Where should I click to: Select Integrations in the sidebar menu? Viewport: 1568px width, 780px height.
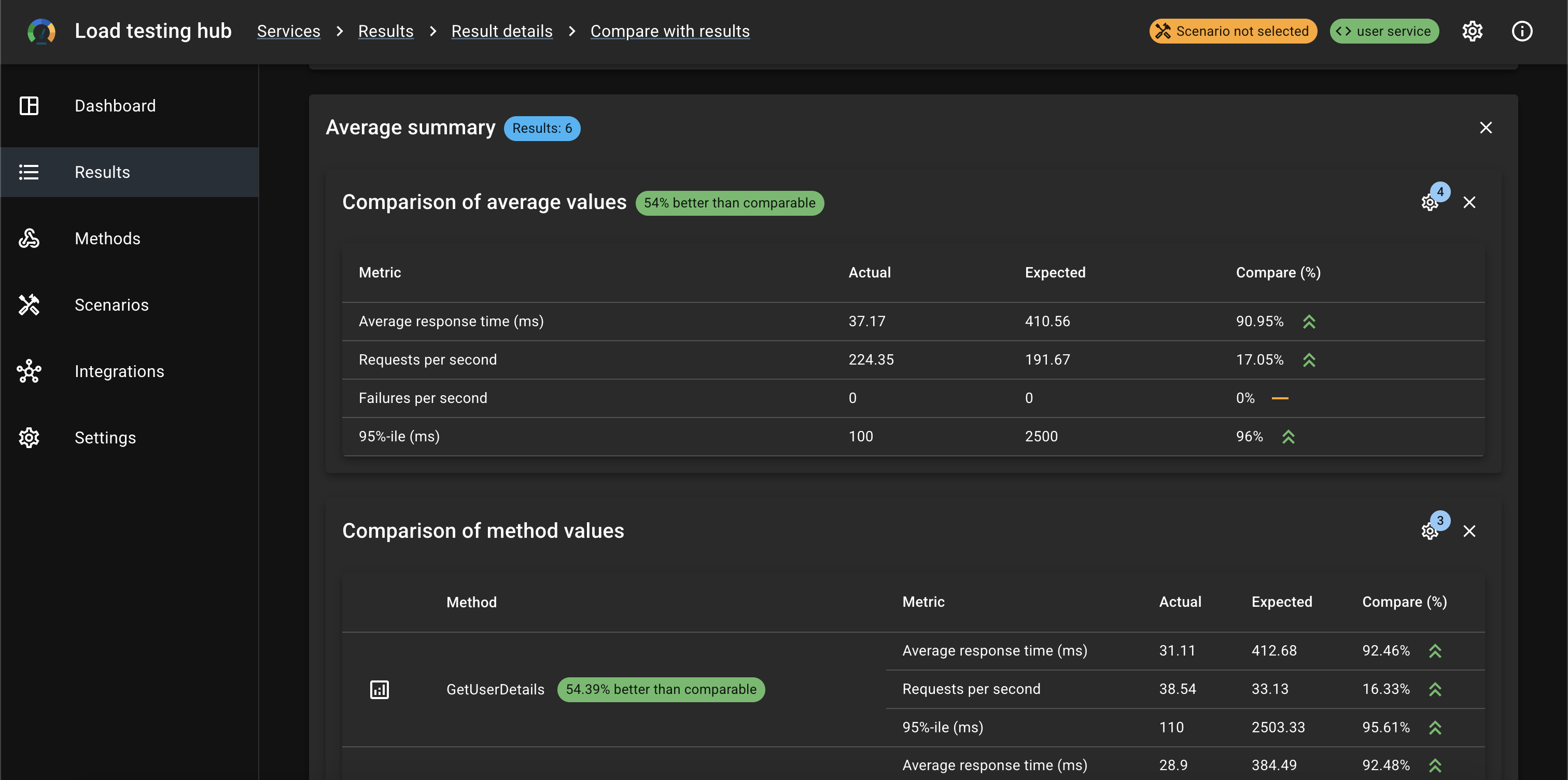[129, 371]
